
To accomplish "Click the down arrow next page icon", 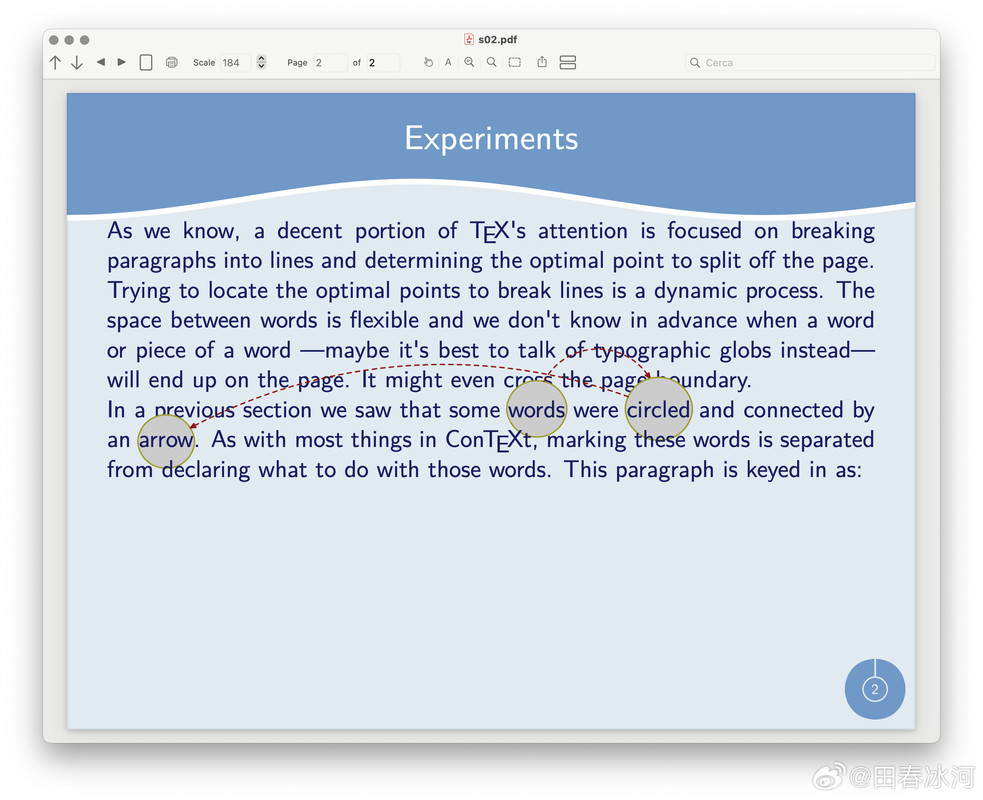I will pos(76,63).
